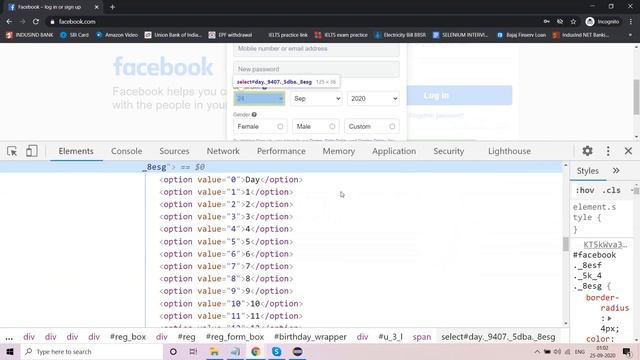Click the browser forward arrow
Viewport: 640px width, 360px height.
click(22, 22)
